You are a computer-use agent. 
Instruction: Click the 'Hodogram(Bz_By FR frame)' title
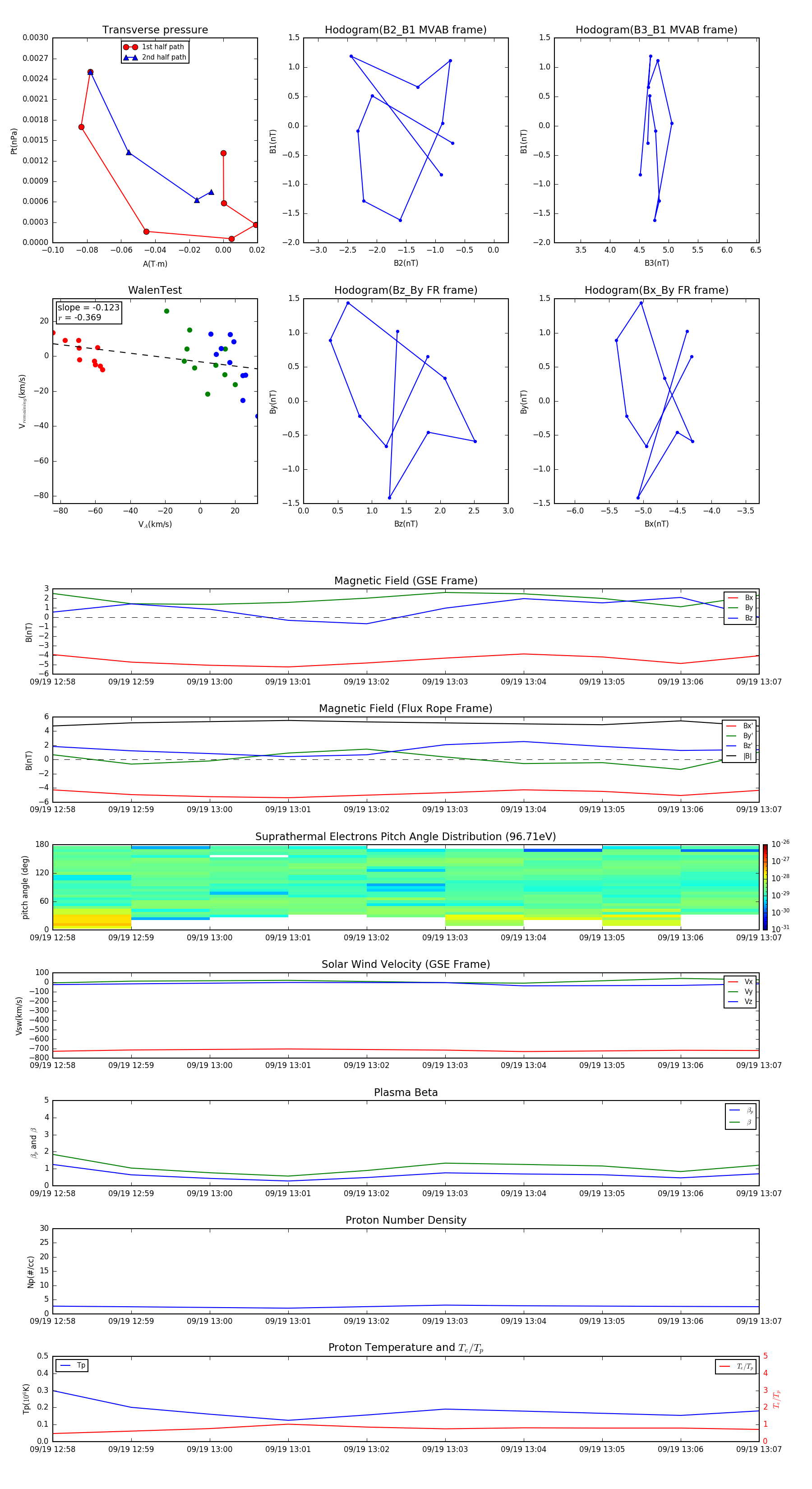click(406, 290)
